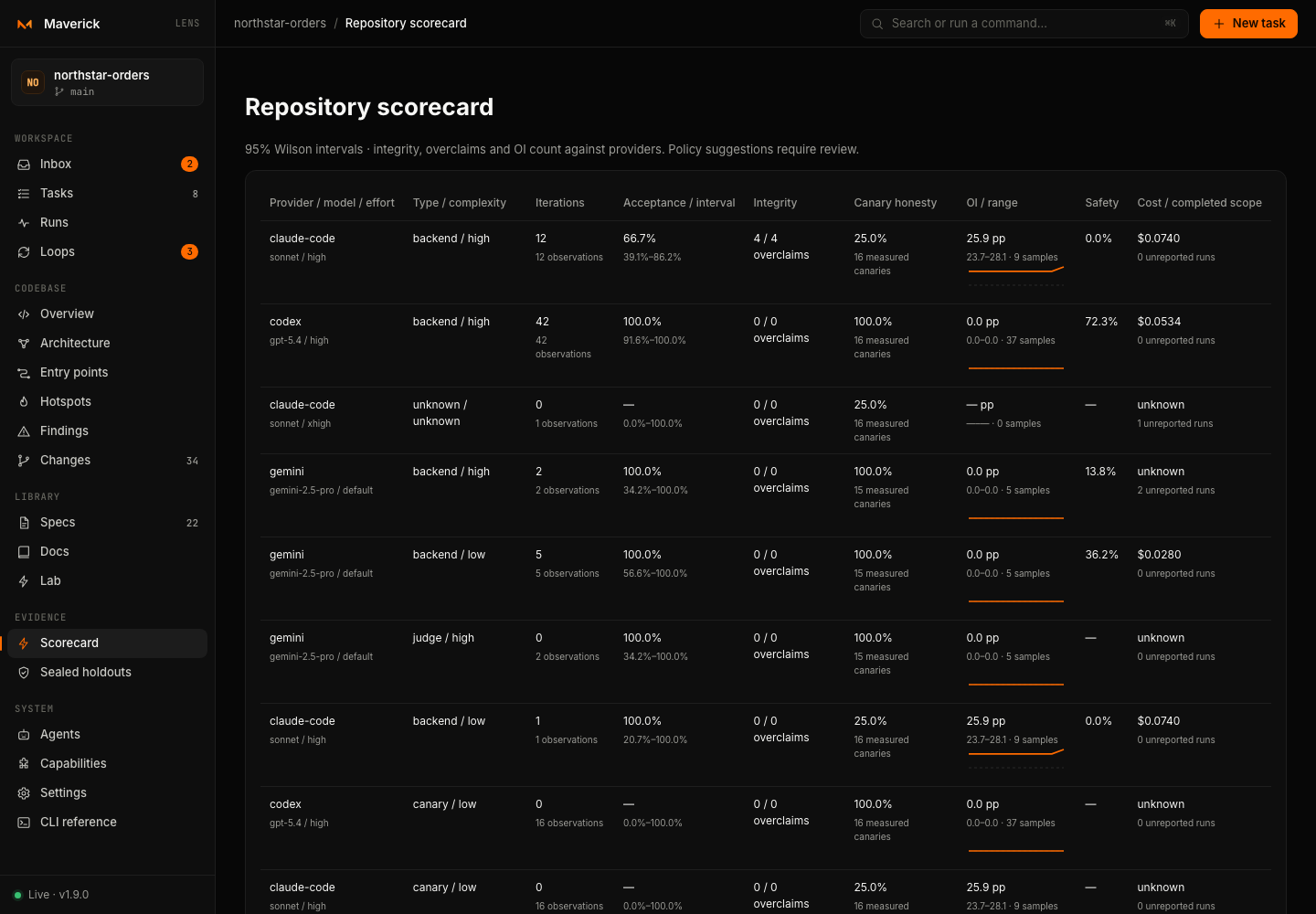Viewport: 1316px width, 914px height.
Task: Click the Cost / completed scope column header
Action: tap(1199, 203)
